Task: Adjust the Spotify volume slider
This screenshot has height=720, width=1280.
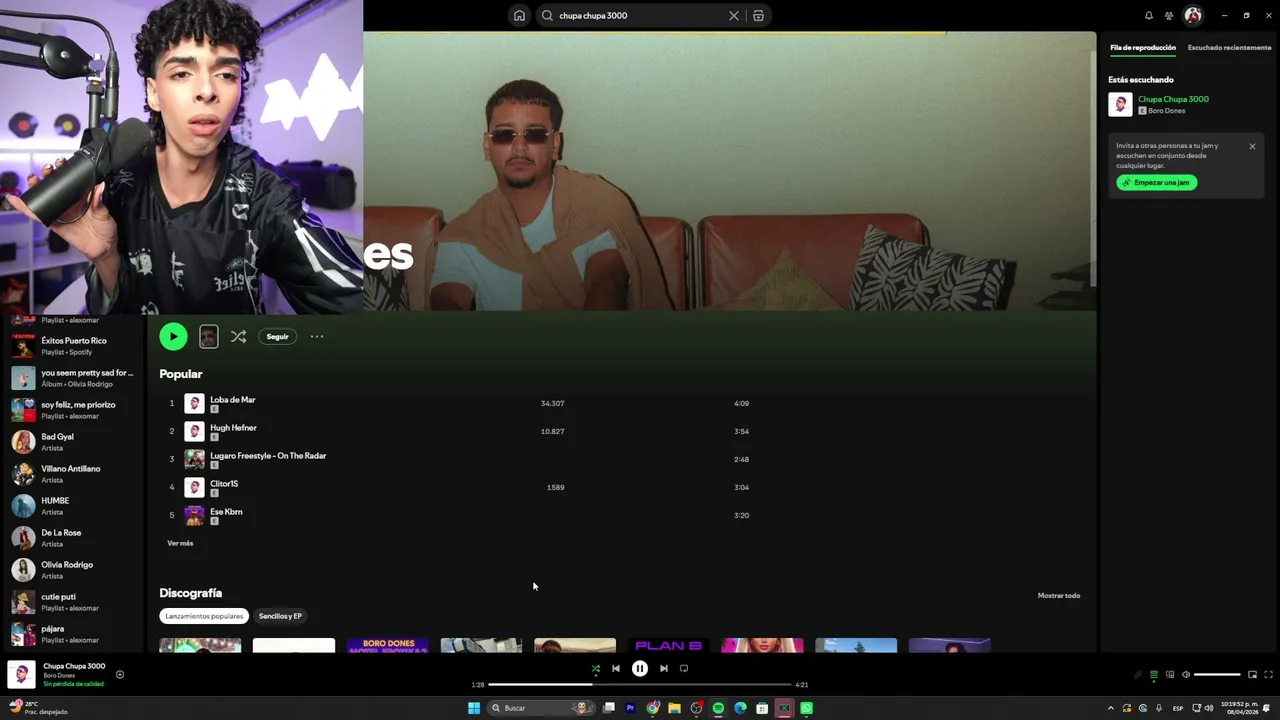Action: coord(1217,675)
